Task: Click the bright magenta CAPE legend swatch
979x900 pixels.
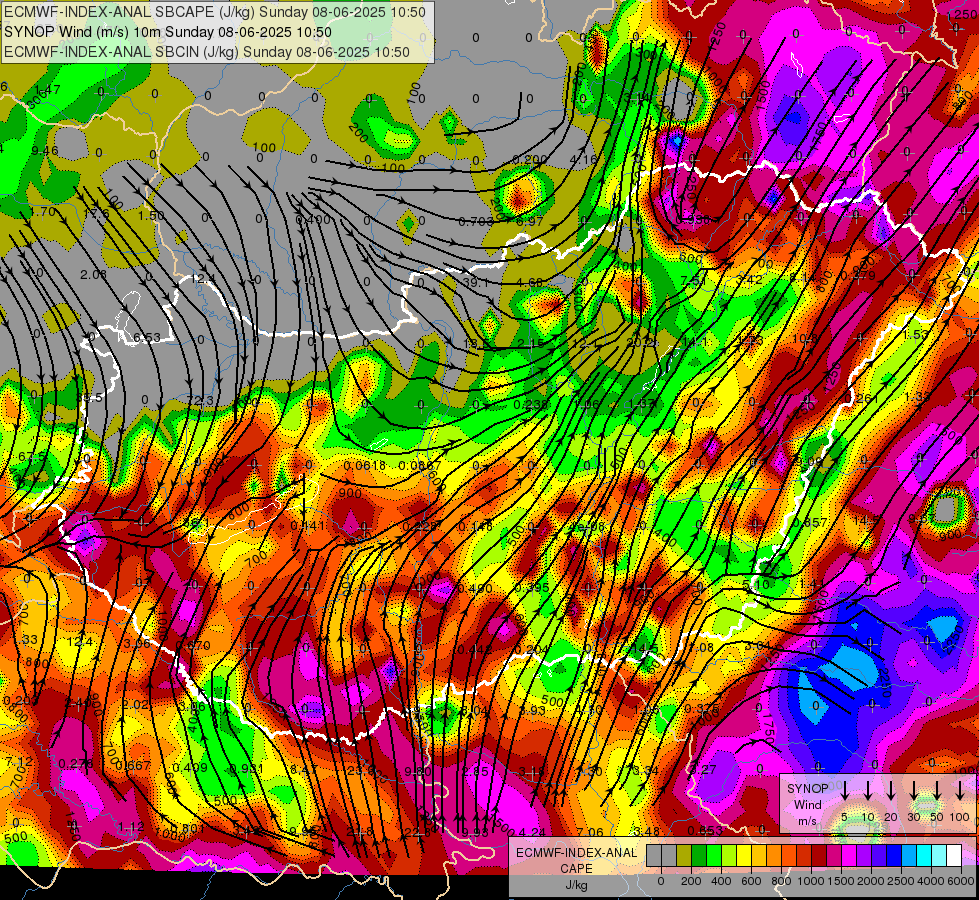Action: [849, 856]
